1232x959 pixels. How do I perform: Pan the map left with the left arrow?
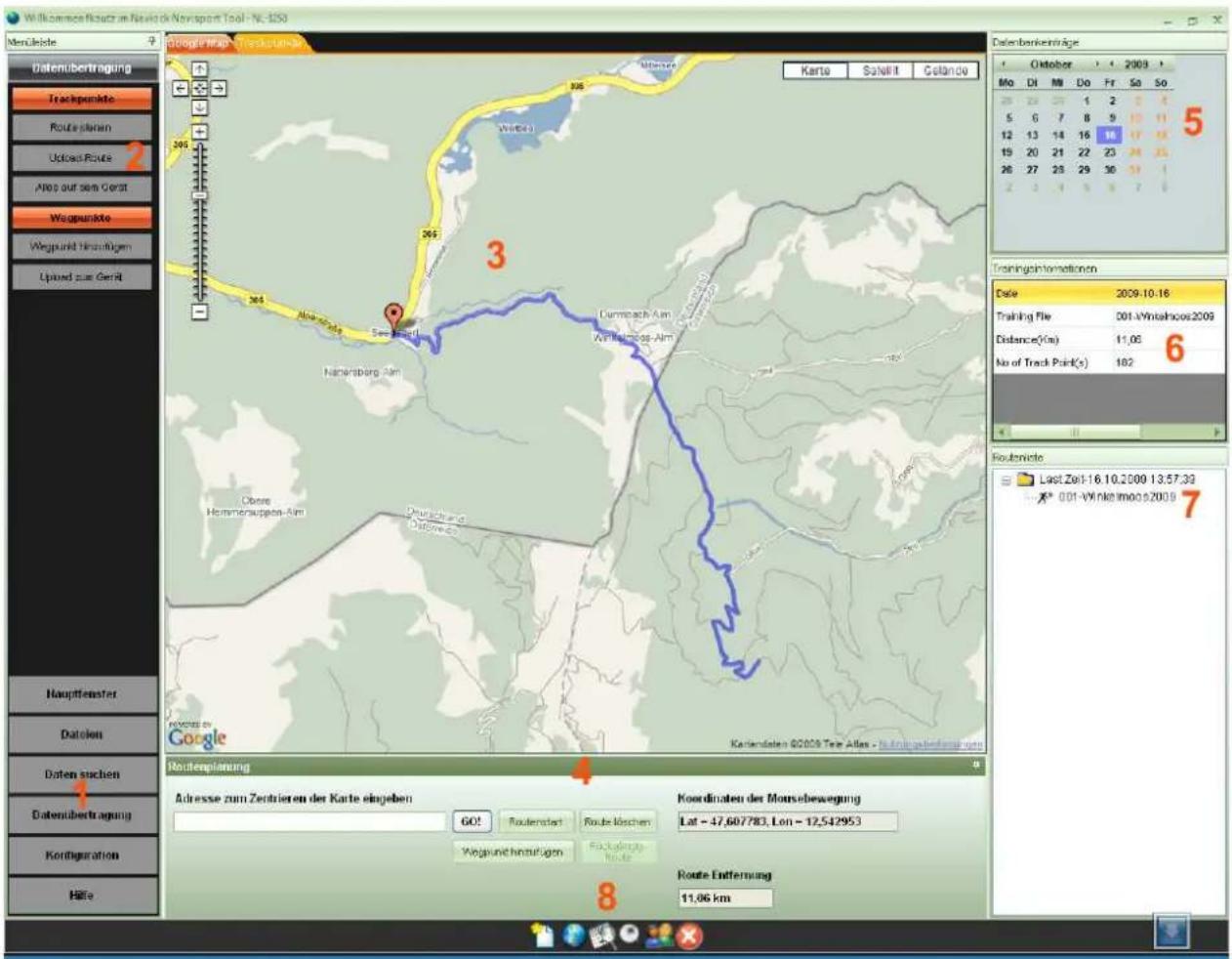[x=181, y=88]
